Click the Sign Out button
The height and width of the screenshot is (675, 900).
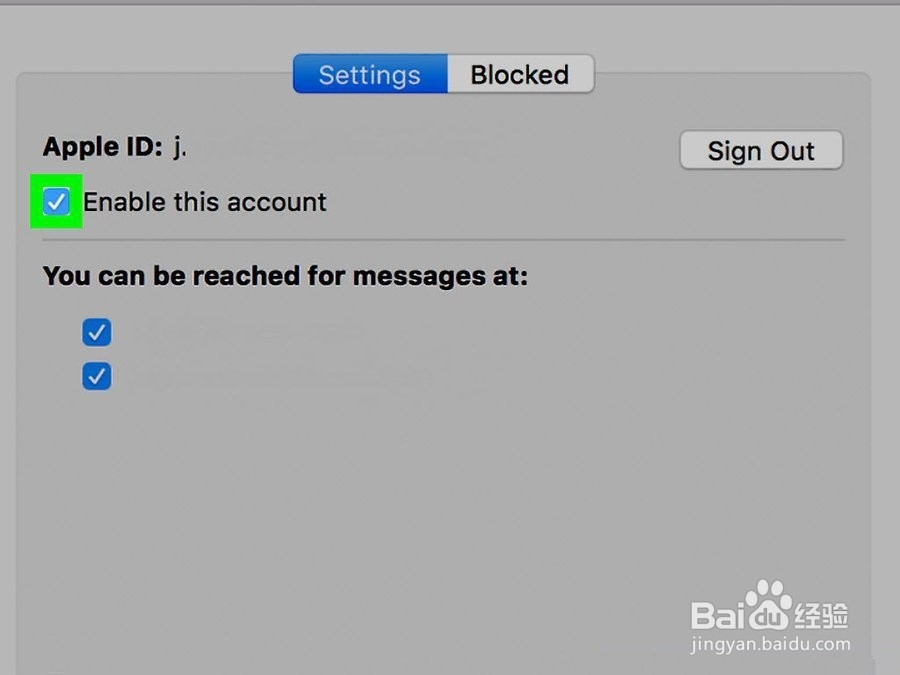pyautogui.click(x=761, y=150)
